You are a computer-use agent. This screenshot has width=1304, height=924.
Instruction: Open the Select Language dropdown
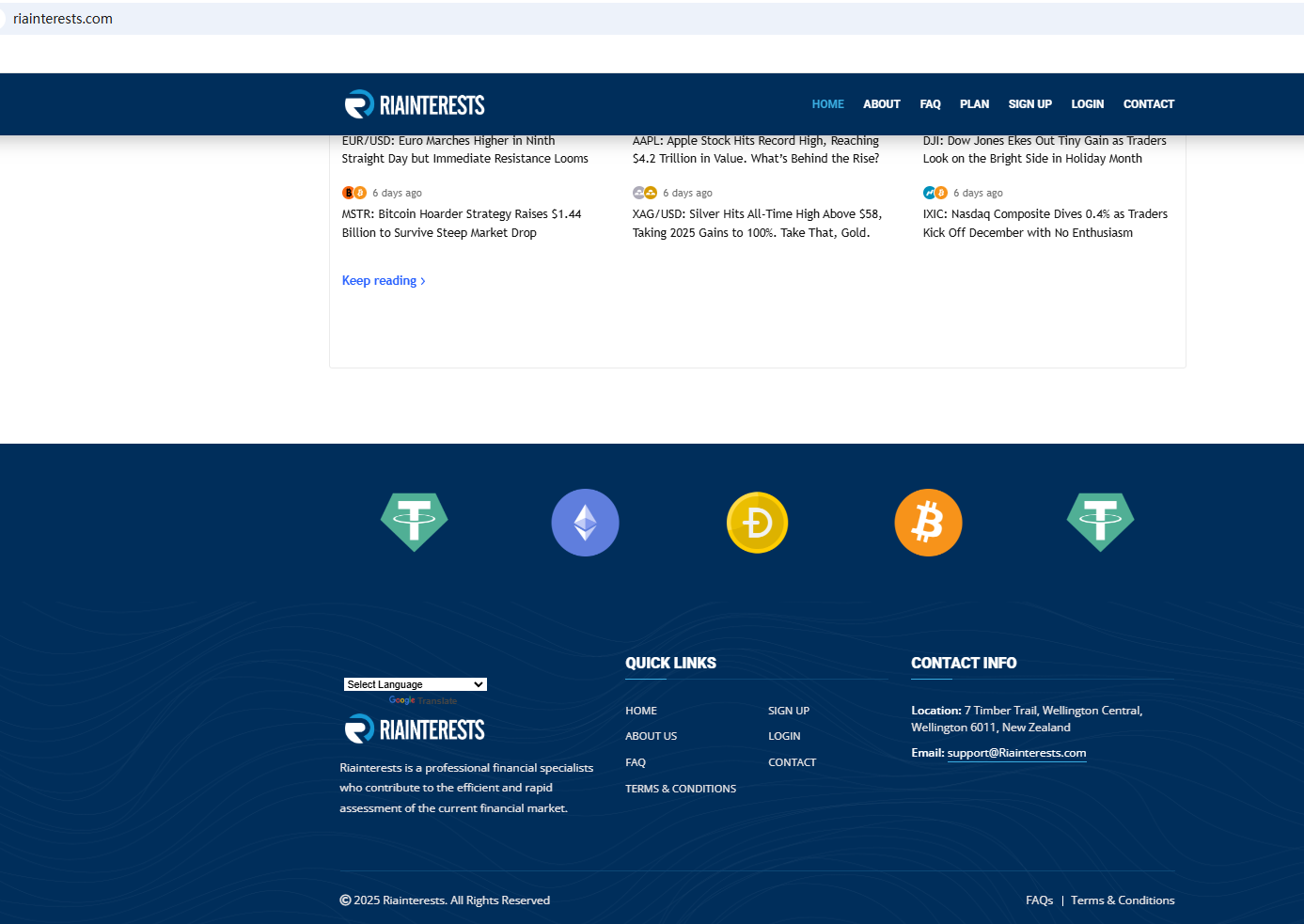click(x=415, y=684)
